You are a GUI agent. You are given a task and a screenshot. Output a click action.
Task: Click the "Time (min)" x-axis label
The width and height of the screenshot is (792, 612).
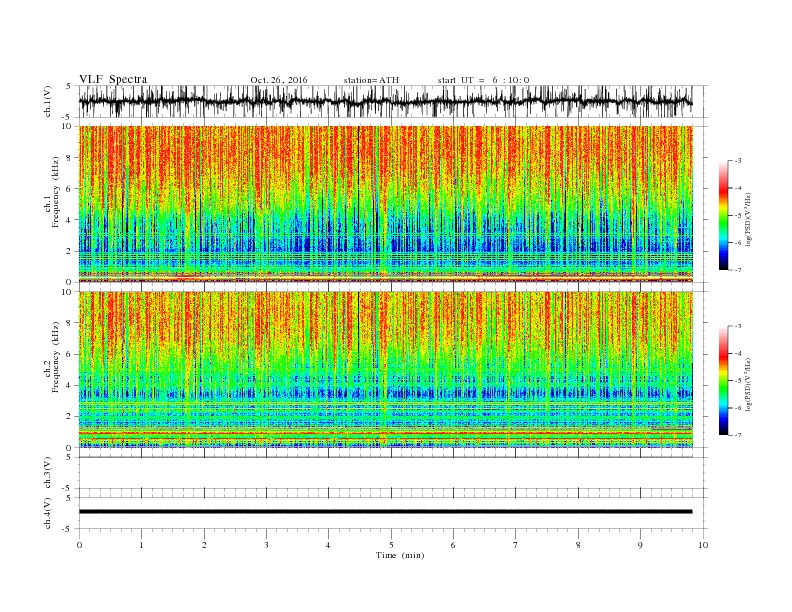400,555
